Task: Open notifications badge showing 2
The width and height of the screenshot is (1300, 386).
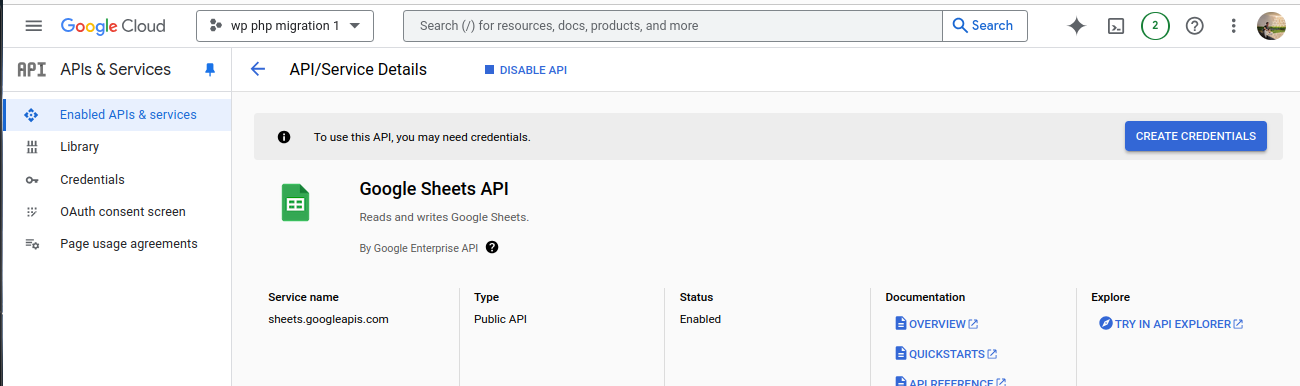Action: tap(1155, 26)
